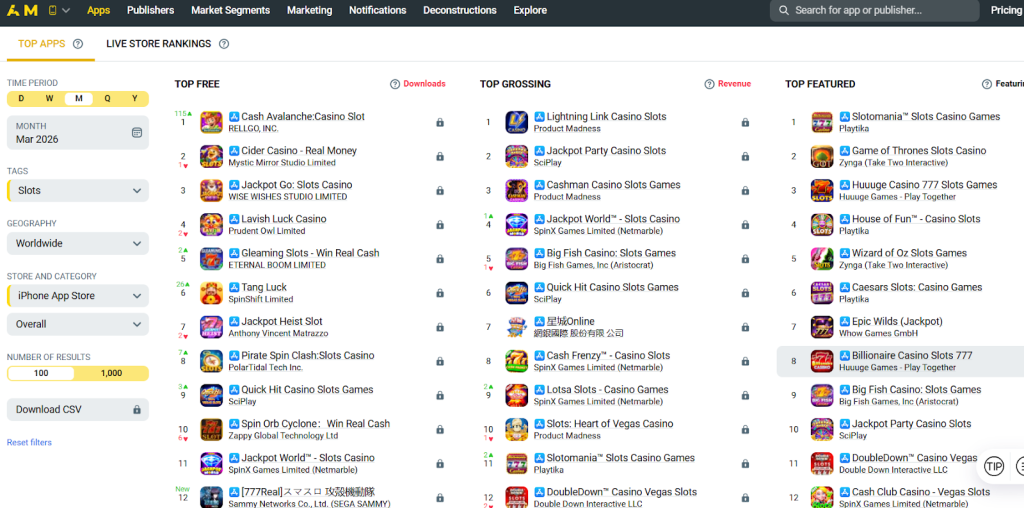Screen dimensions: 1024x508
Task: Expand the iPhone App Store dropdown
Action: click(77, 296)
